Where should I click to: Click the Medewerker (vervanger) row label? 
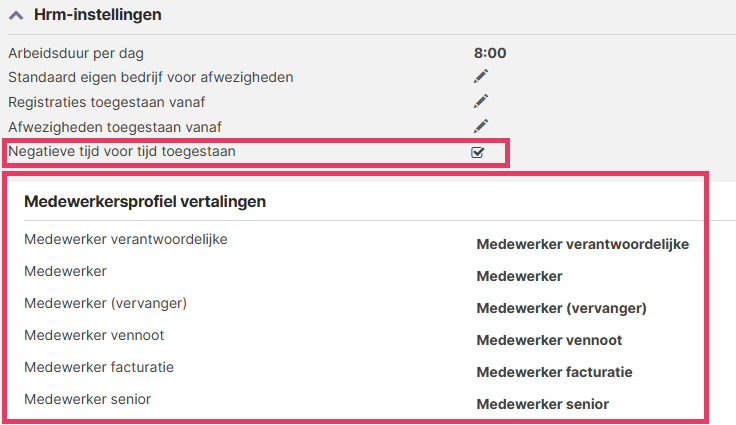point(105,303)
